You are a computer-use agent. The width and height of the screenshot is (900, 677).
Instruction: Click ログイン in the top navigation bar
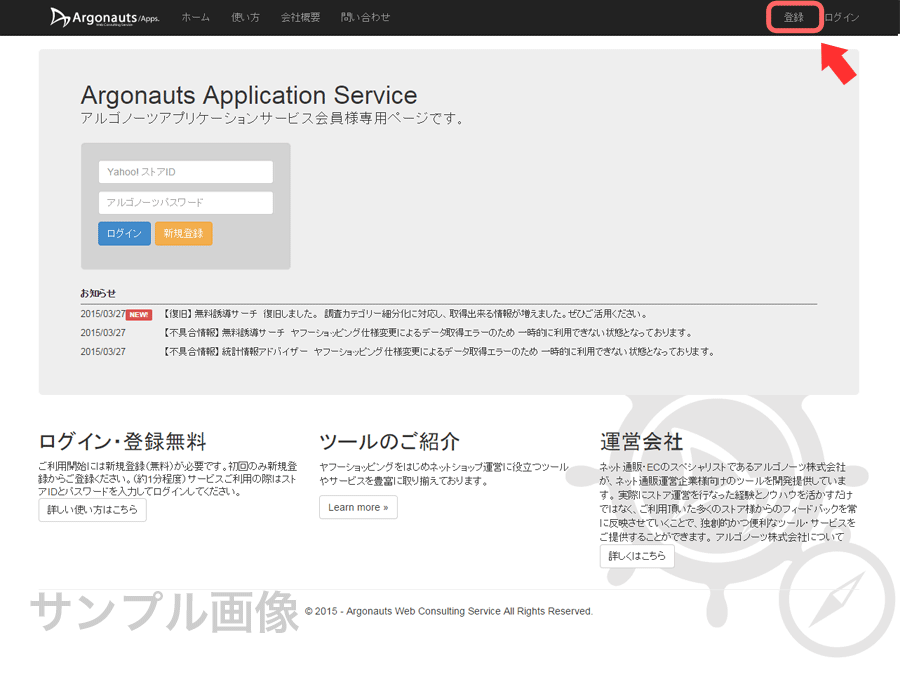click(x=841, y=17)
